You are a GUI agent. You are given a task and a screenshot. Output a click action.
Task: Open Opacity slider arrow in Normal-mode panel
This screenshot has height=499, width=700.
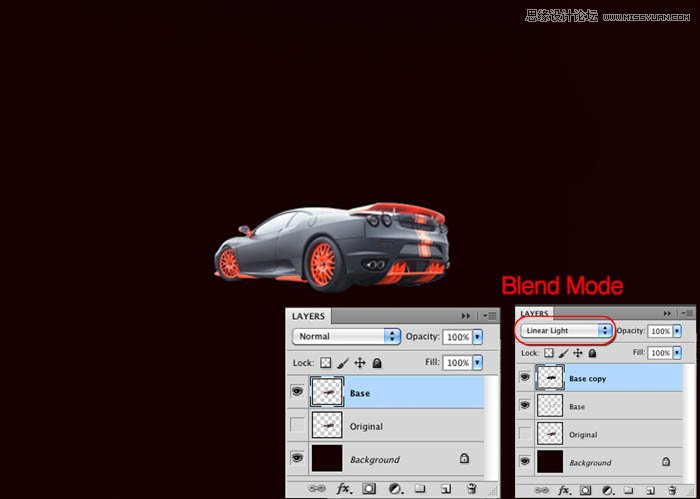(478, 337)
